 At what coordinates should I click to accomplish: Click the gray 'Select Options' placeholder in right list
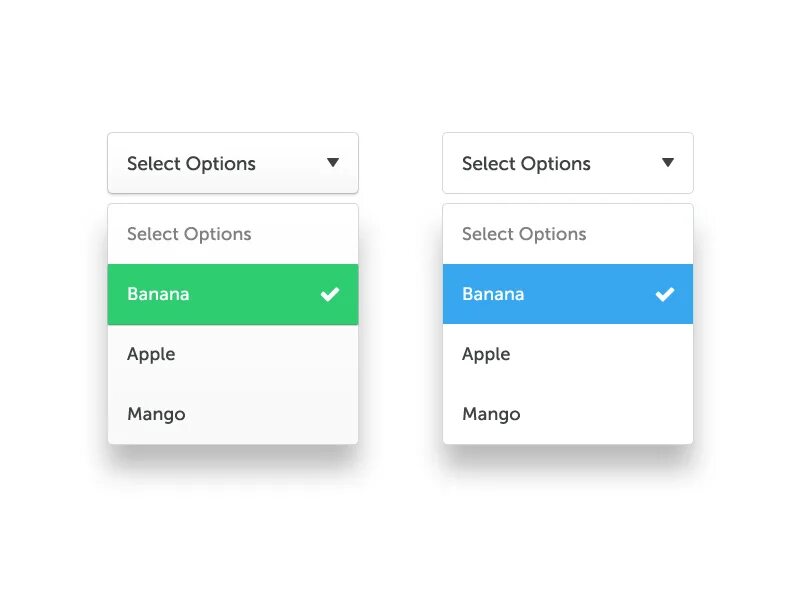(524, 234)
